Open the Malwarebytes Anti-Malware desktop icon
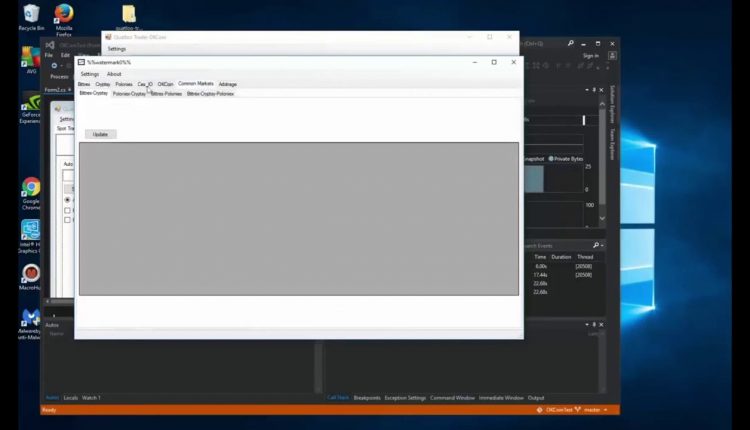 click(x=31, y=320)
